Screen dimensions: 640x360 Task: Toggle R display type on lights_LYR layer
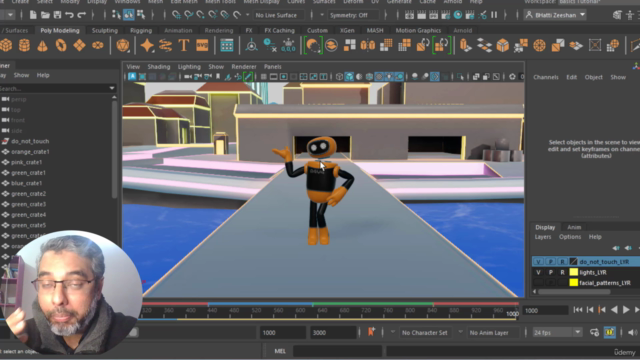click(562, 272)
